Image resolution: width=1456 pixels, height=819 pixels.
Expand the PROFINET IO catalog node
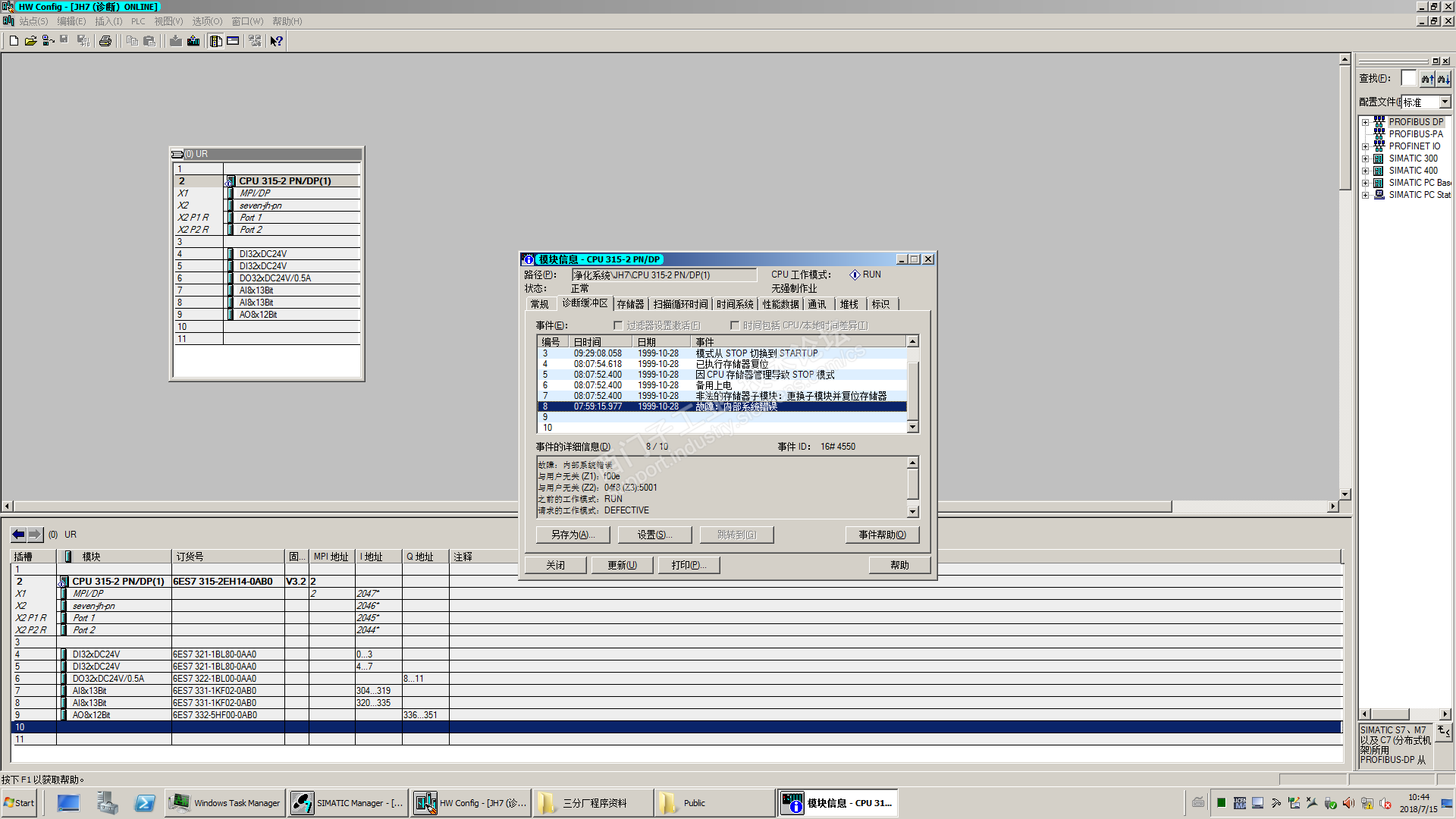coord(1365,146)
